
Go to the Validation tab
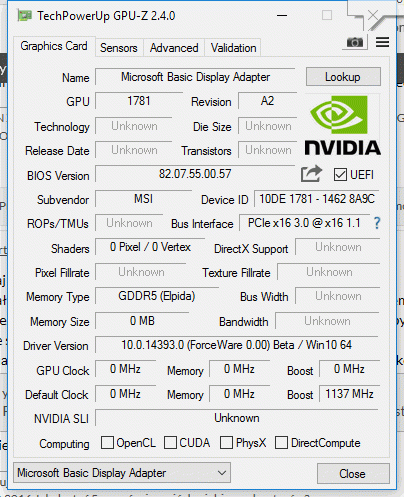pos(233,48)
